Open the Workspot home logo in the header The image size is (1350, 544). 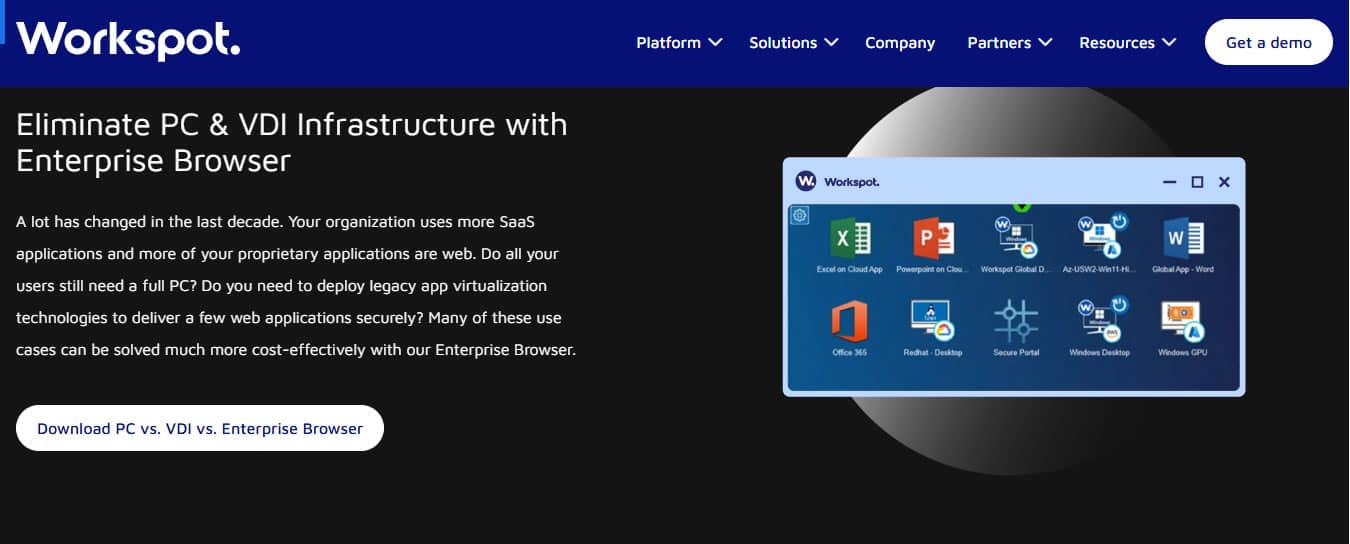(x=128, y=40)
